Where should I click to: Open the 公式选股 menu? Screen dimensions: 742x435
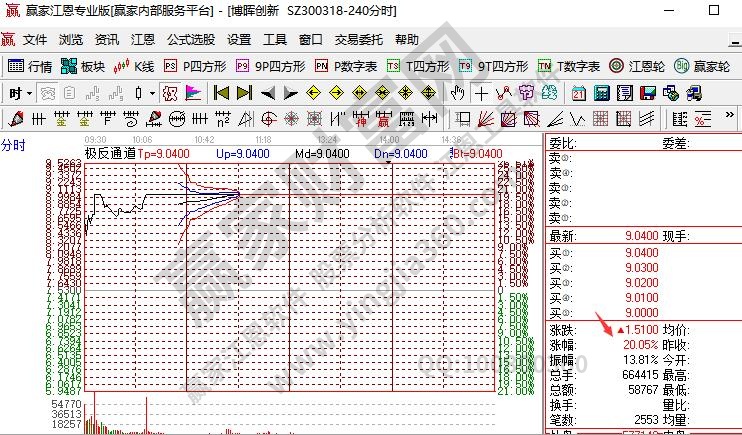[x=190, y=40]
